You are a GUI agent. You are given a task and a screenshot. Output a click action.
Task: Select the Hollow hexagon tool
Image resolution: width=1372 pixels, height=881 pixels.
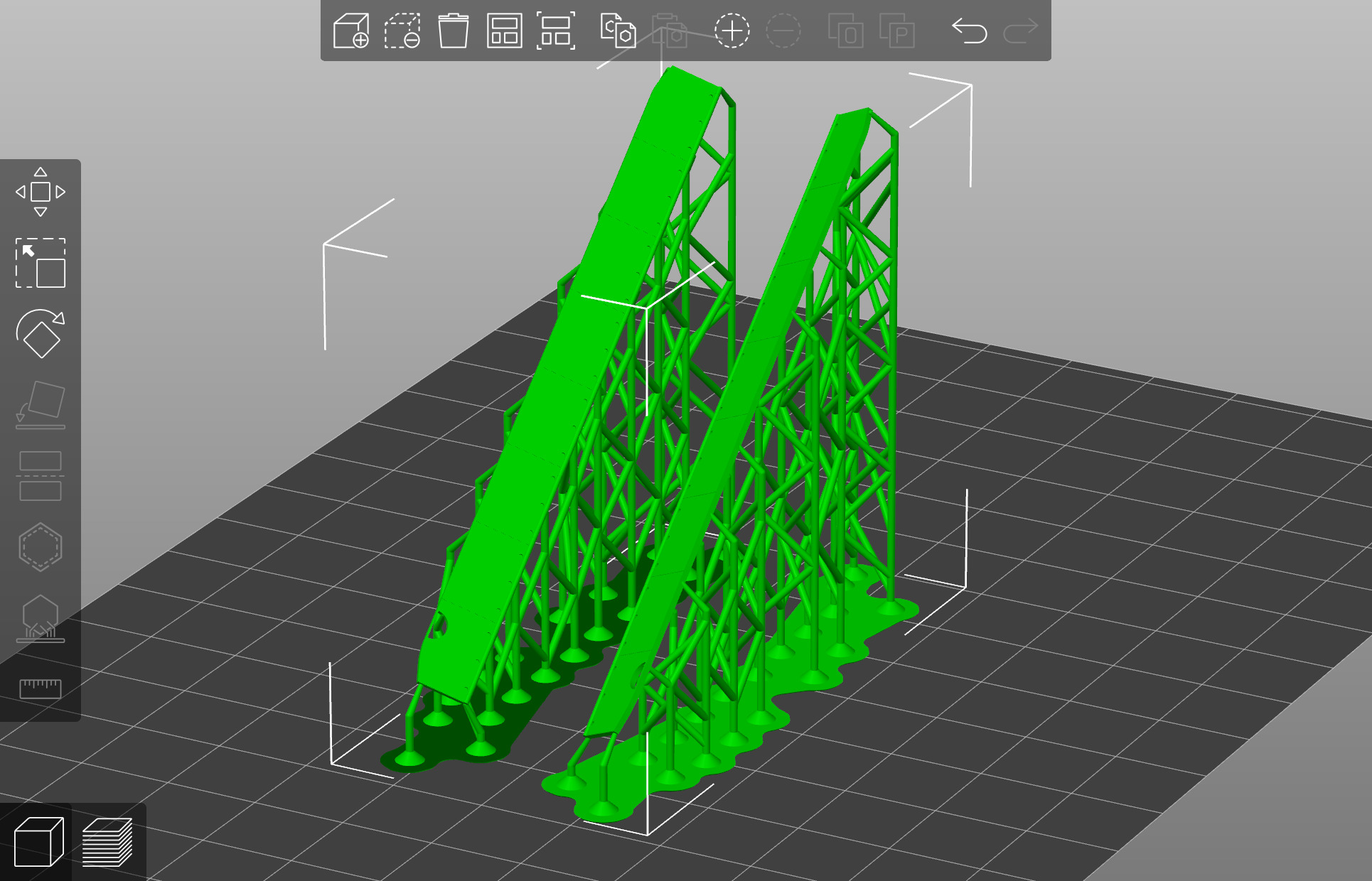point(41,547)
